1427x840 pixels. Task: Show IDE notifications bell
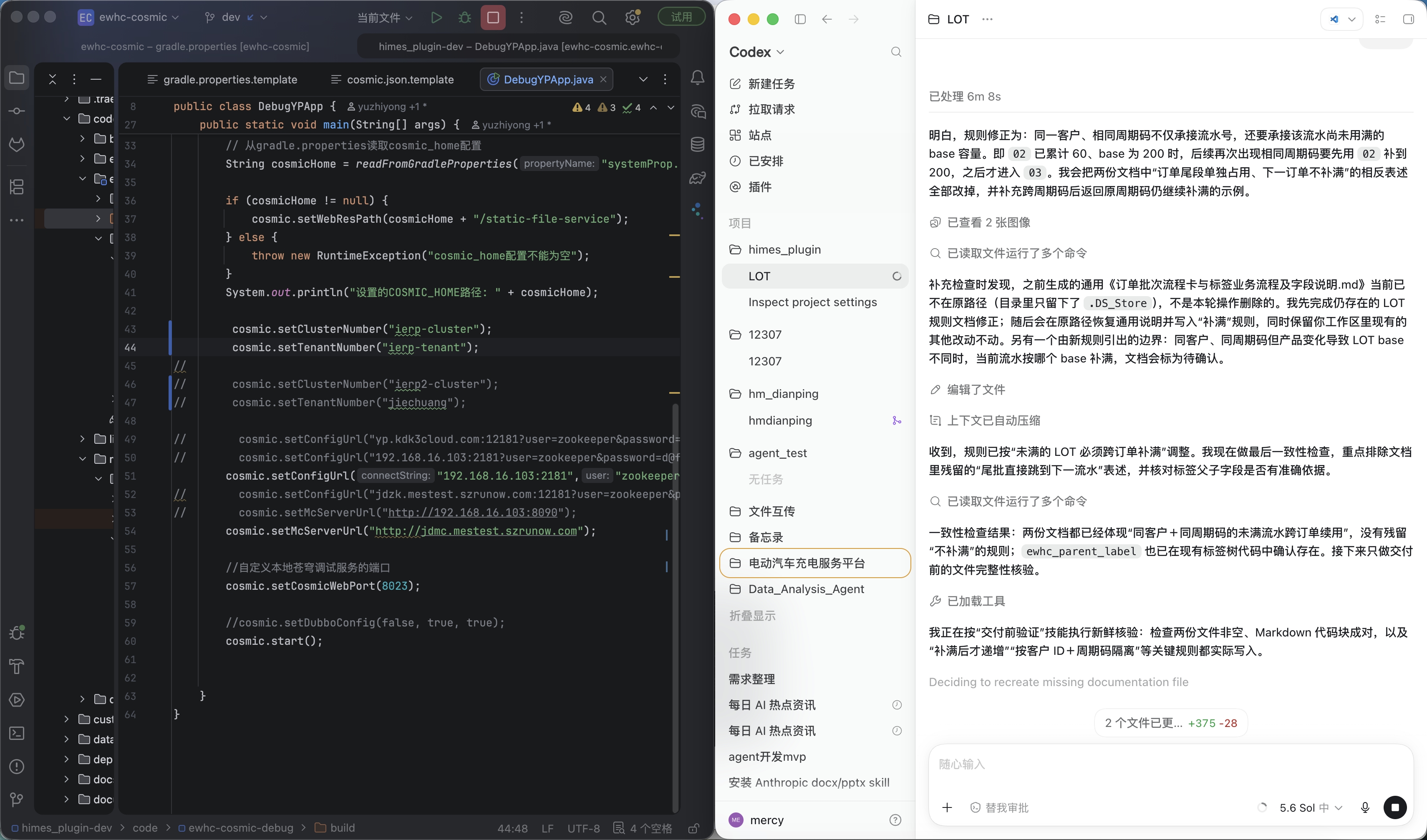[x=698, y=78]
